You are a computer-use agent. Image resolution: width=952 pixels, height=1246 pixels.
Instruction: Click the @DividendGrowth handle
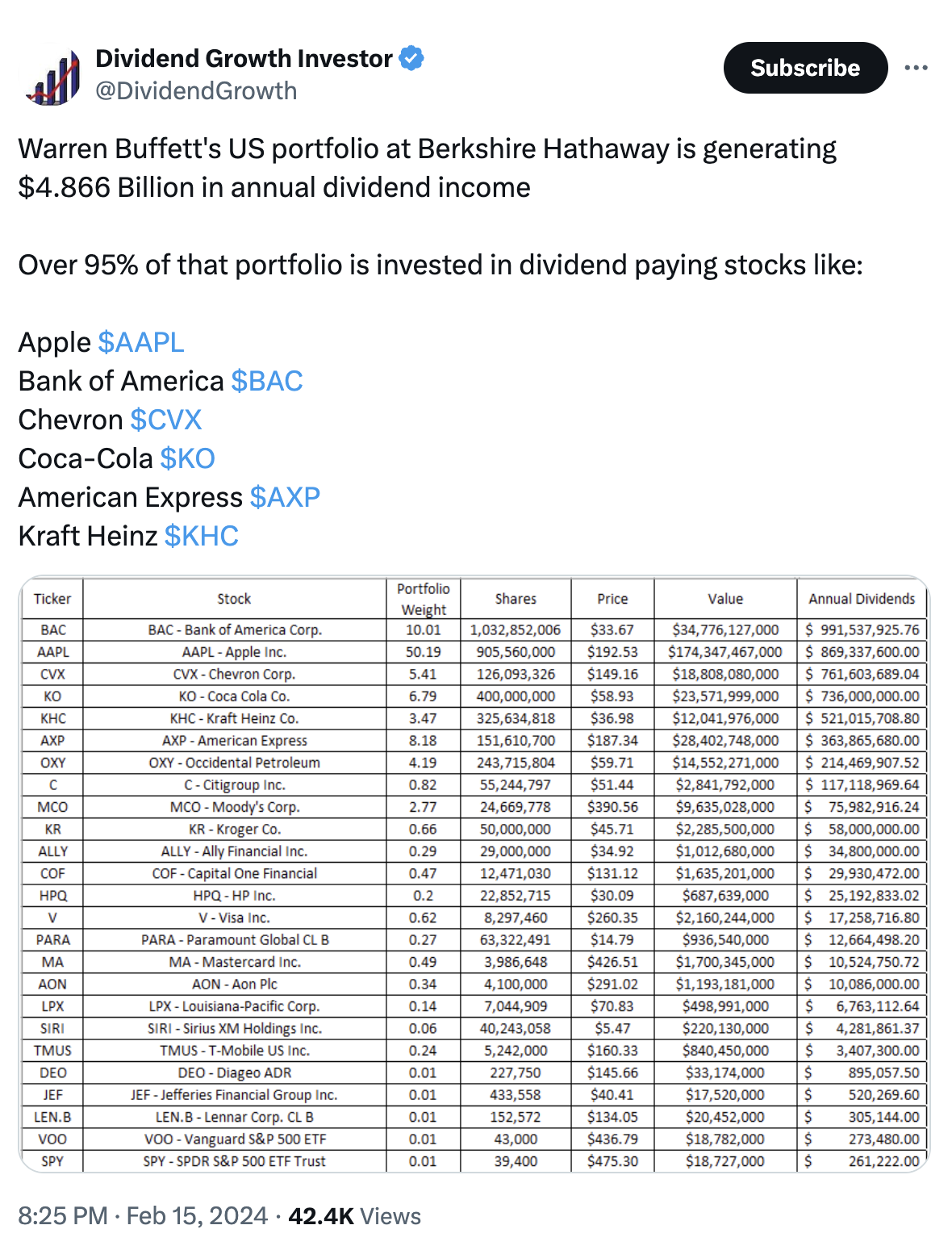click(x=196, y=91)
